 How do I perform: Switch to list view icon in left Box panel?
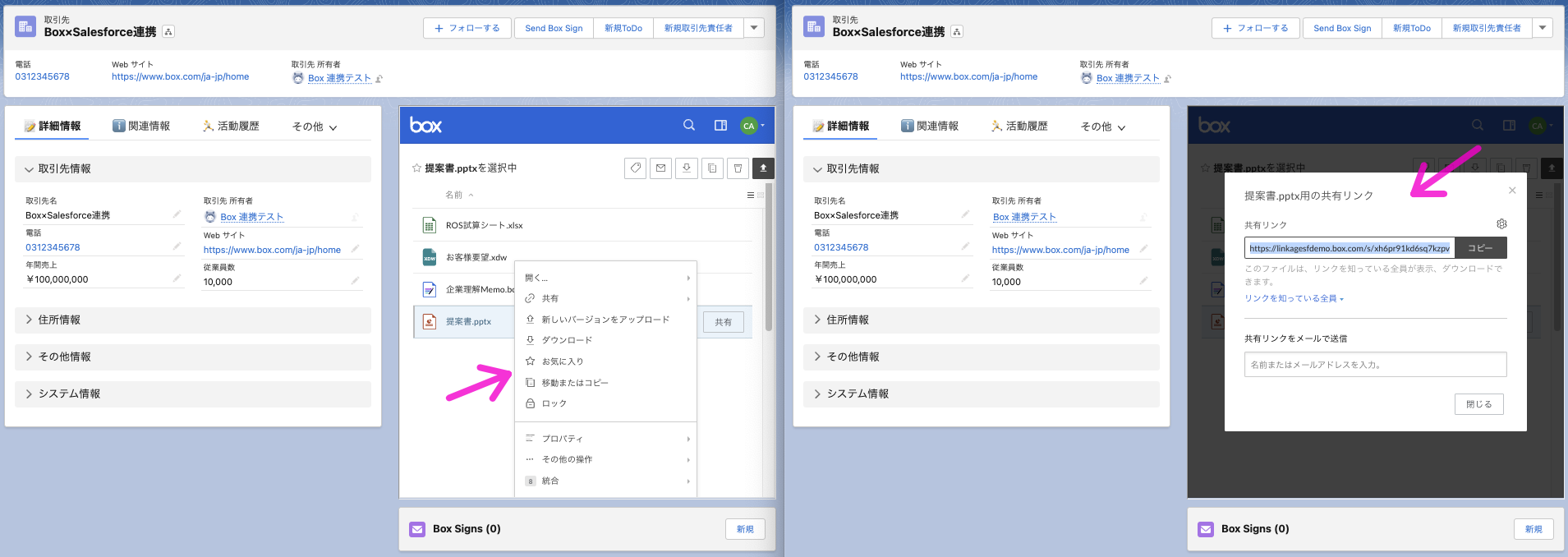(750, 195)
